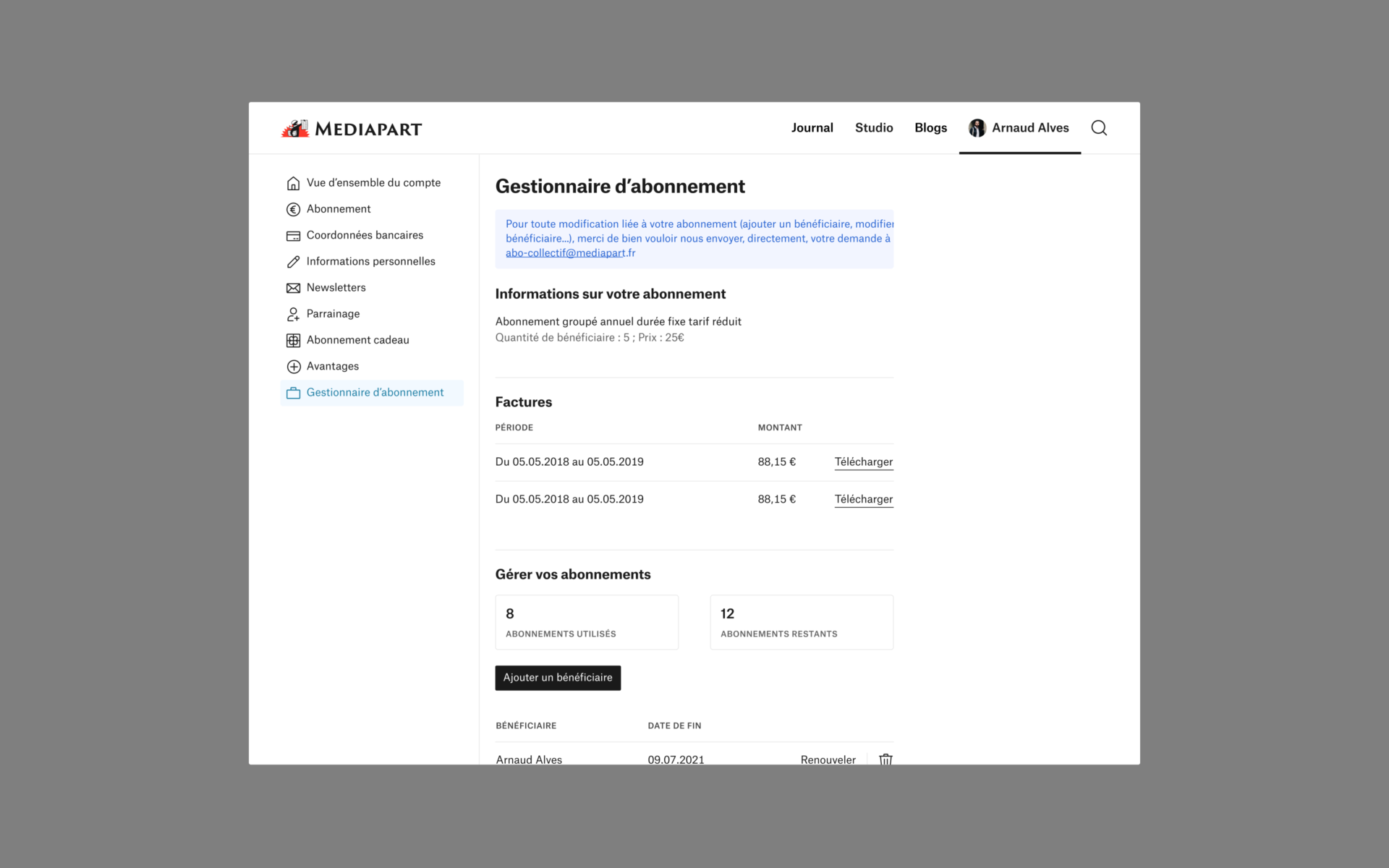
Task: Click the Ajouter un bénéficiaire button
Action: 557,678
